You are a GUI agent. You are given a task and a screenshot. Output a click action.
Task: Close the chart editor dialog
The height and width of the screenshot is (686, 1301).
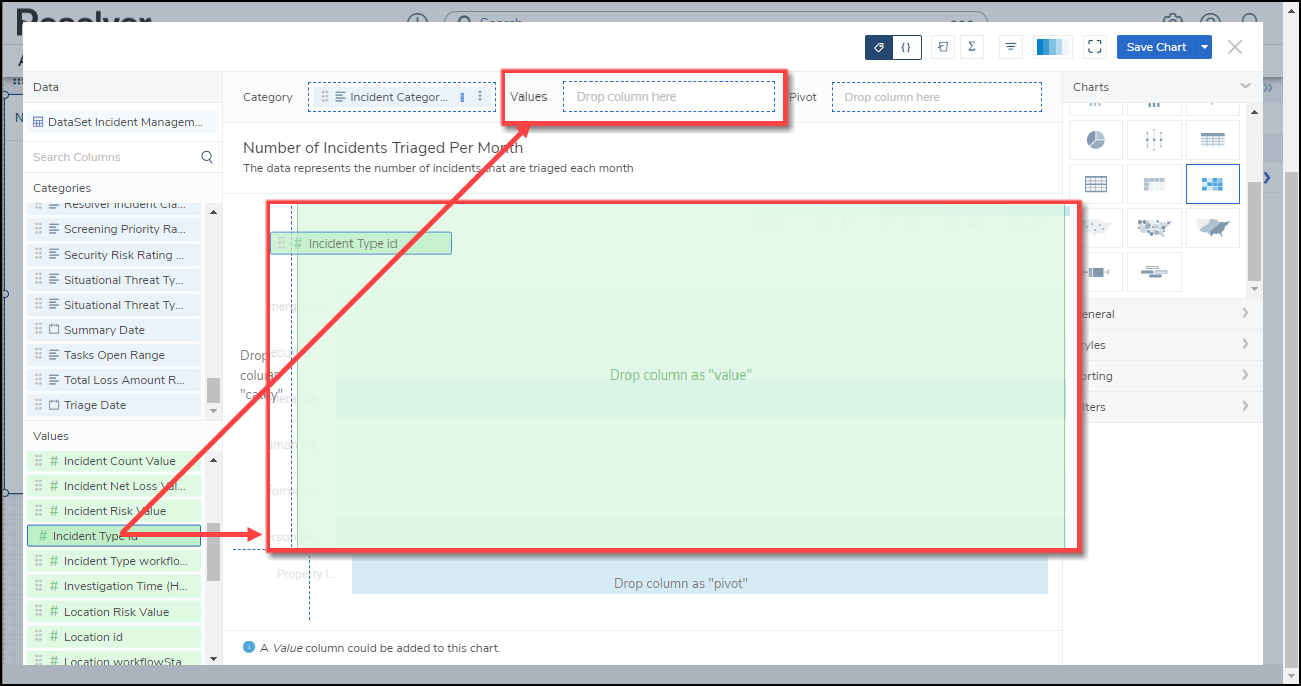[x=1235, y=47]
